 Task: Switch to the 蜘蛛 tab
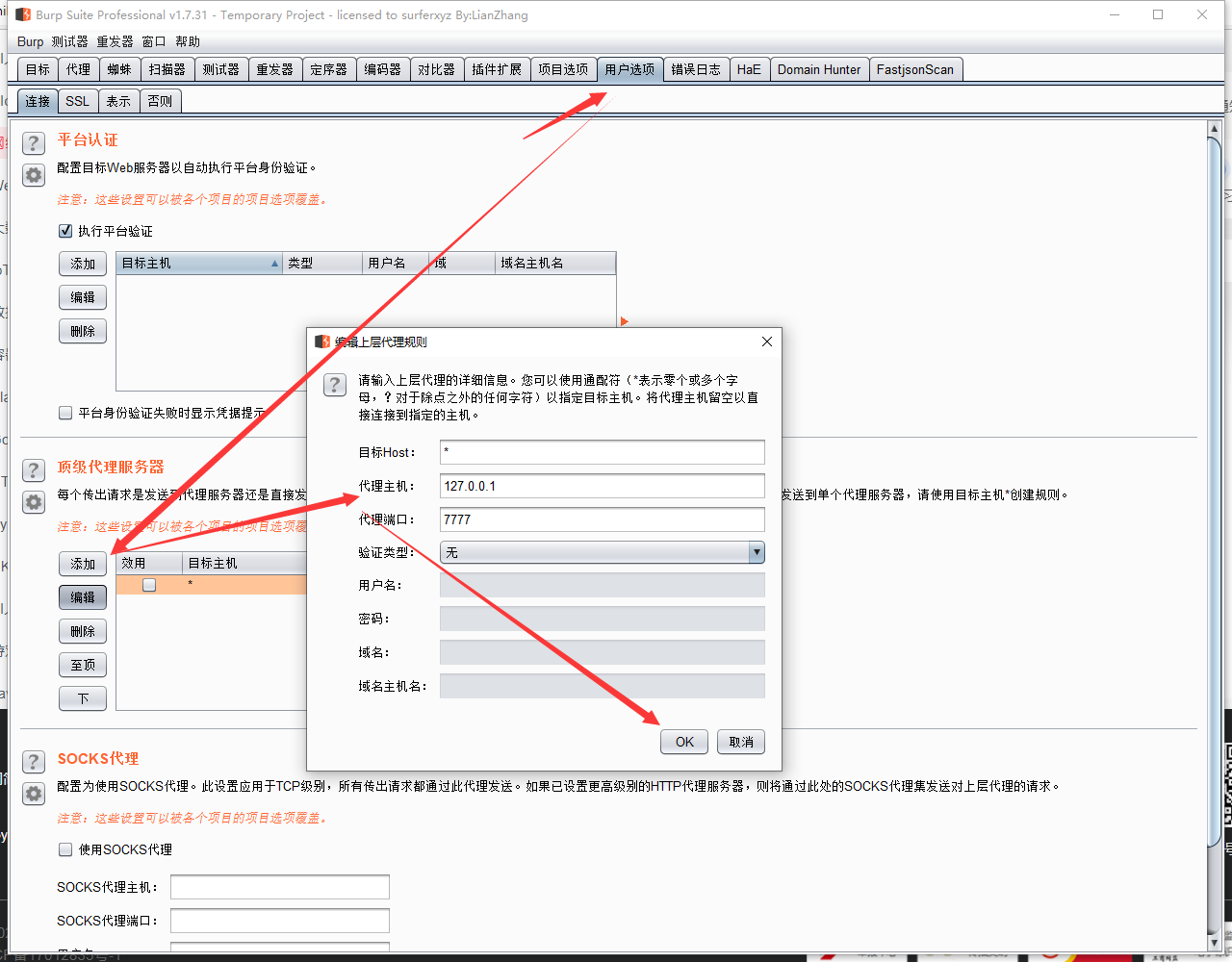119,69
